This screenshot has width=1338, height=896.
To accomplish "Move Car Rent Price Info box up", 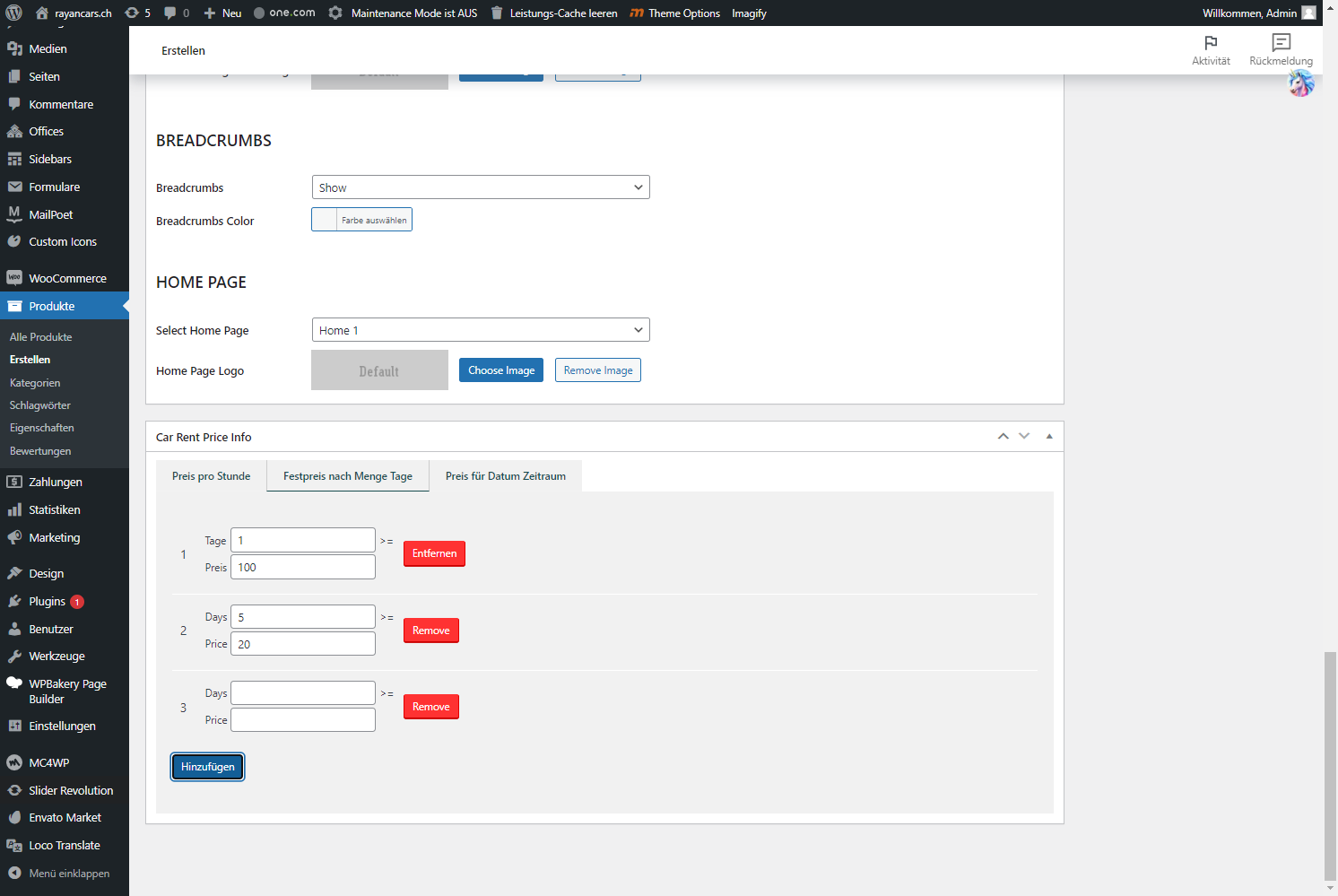I will (x=1003, y=436).
